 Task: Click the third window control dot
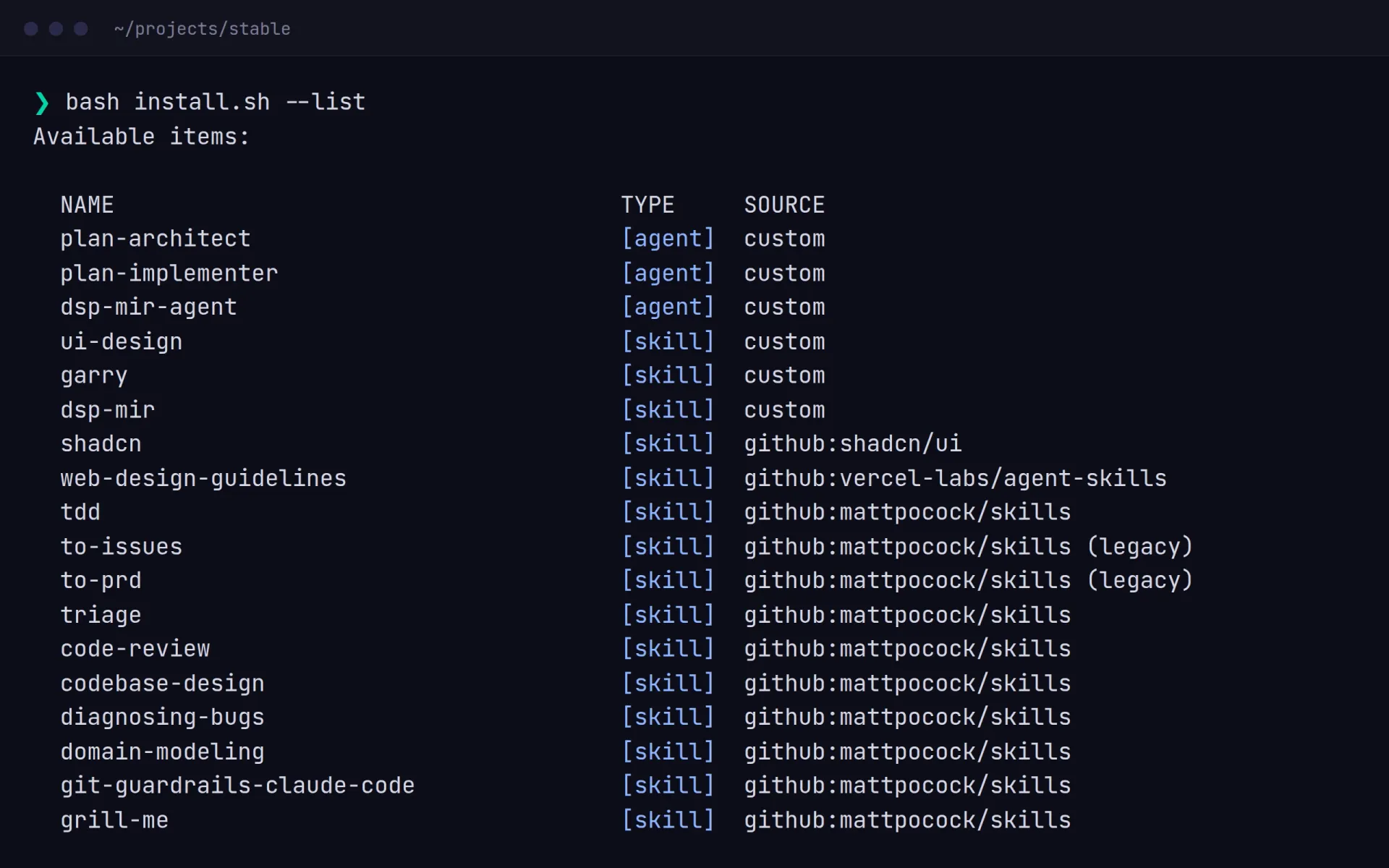click(x=81, y=29)
